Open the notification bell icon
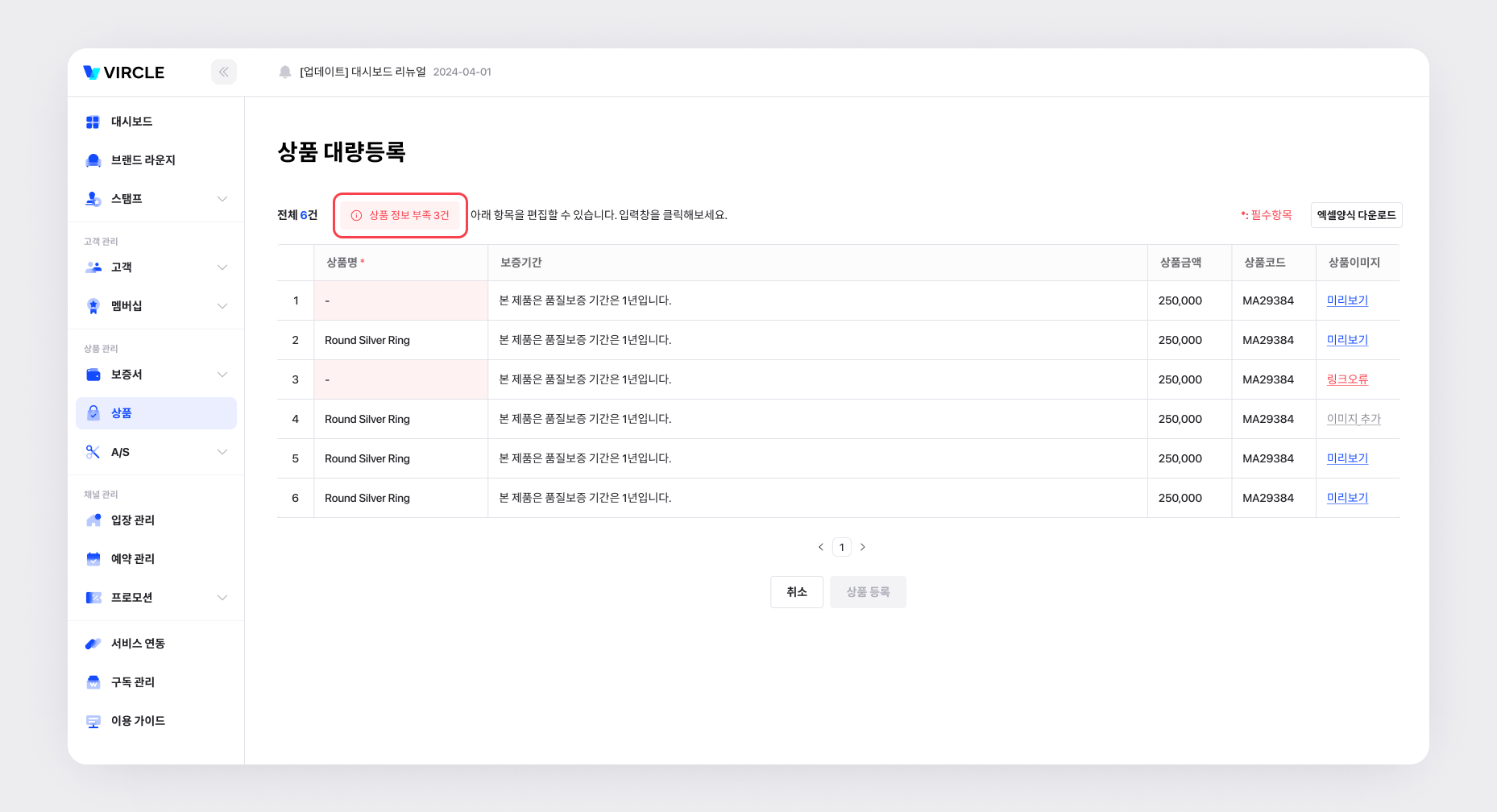 pyautogui.click(x=285, y=72)
